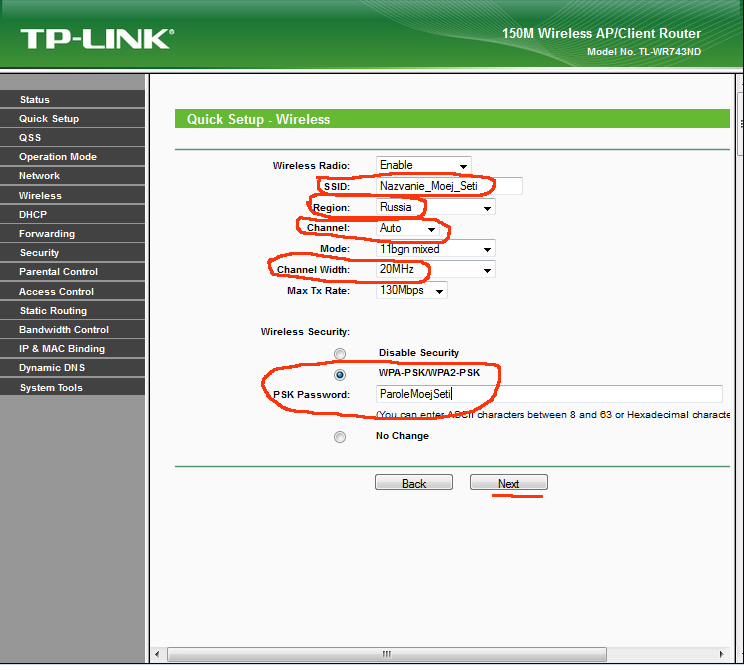Expand the Mode dropdown 11bgn mixed
Screen dimensions: 744x670
(436, 249)
